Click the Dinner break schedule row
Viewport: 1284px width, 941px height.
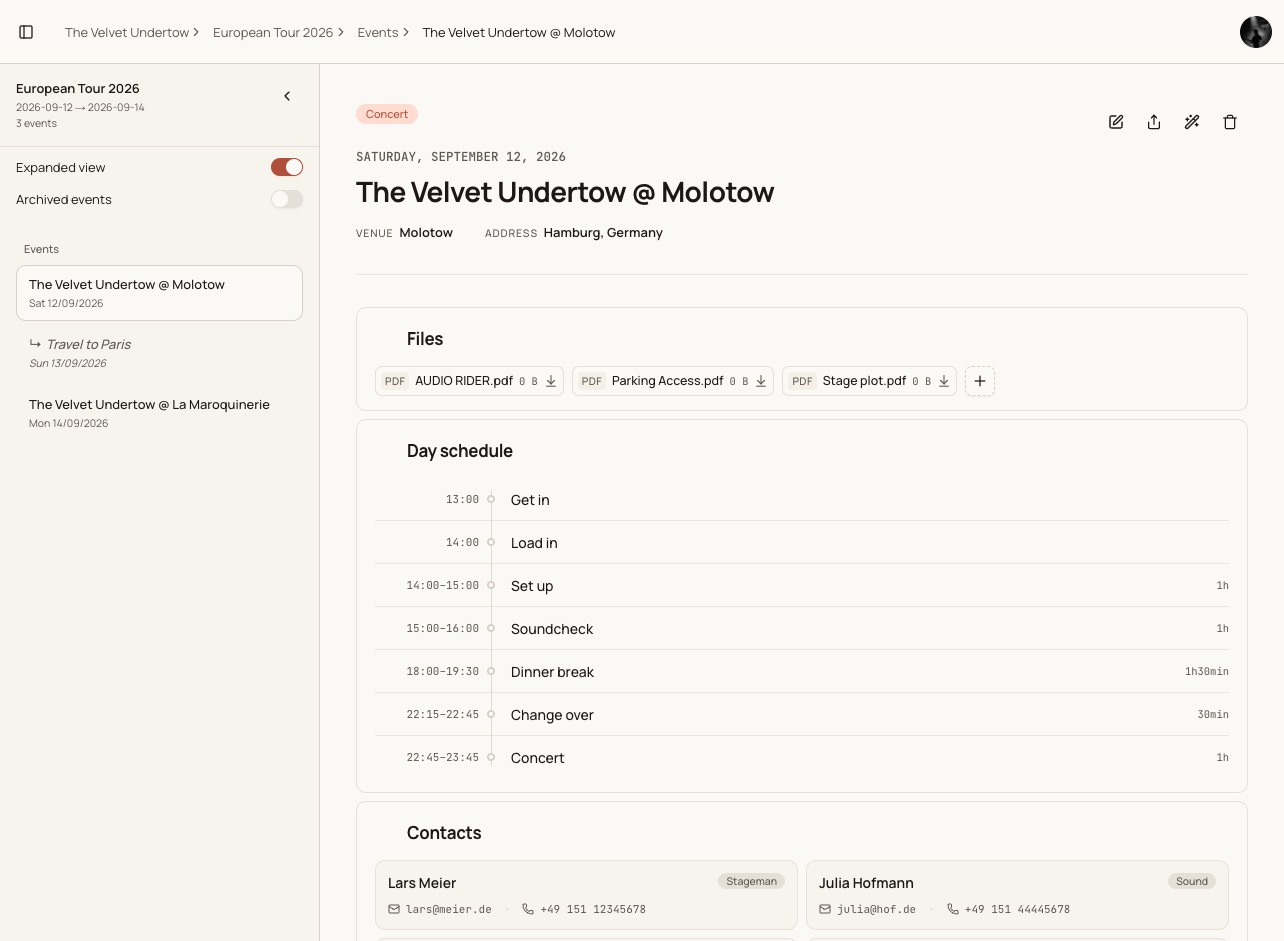tap(802, 672)
